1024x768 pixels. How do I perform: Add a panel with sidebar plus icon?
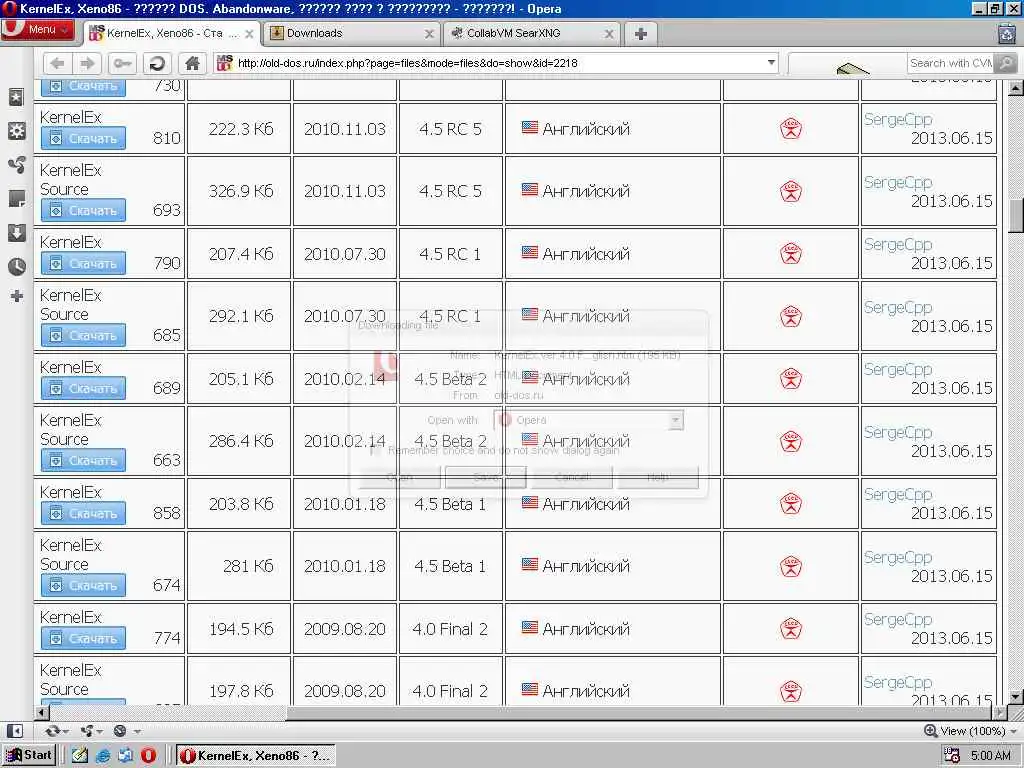pyautogui.click(x=17, y=296)
